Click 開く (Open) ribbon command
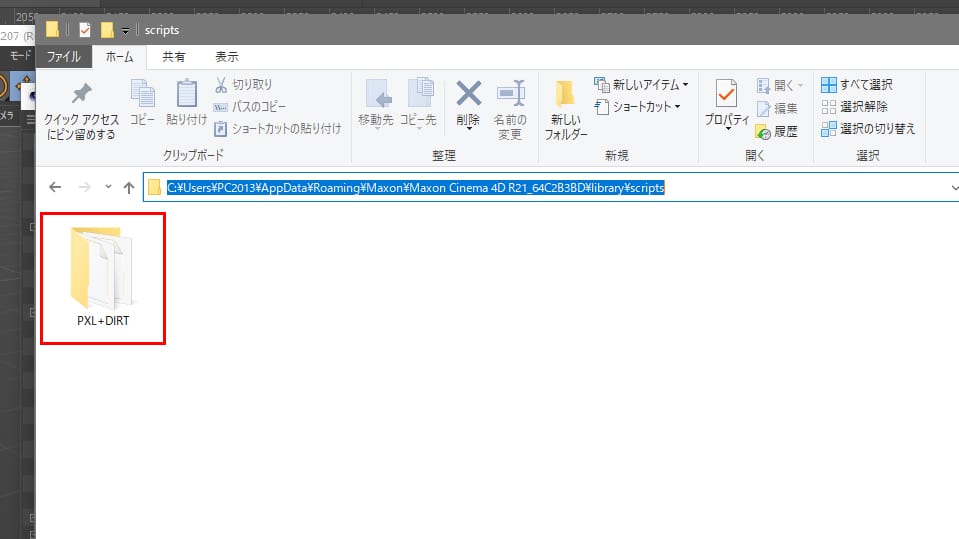 tap(780, 85)
